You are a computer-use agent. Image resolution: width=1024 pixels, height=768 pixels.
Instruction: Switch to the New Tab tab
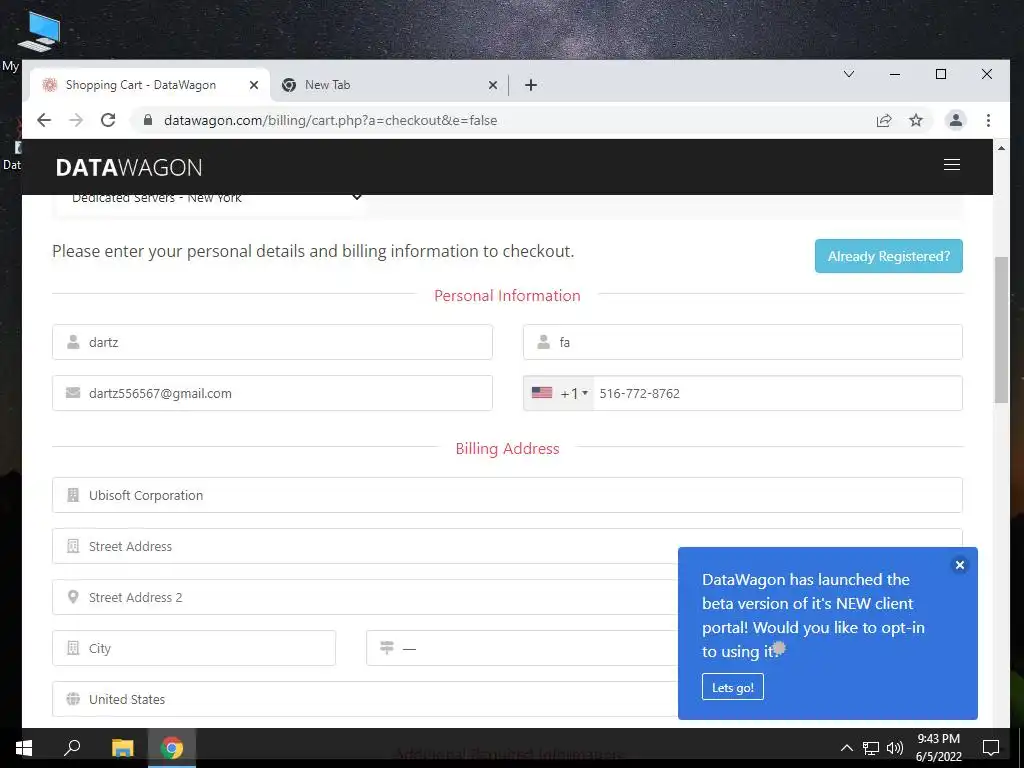389,85
